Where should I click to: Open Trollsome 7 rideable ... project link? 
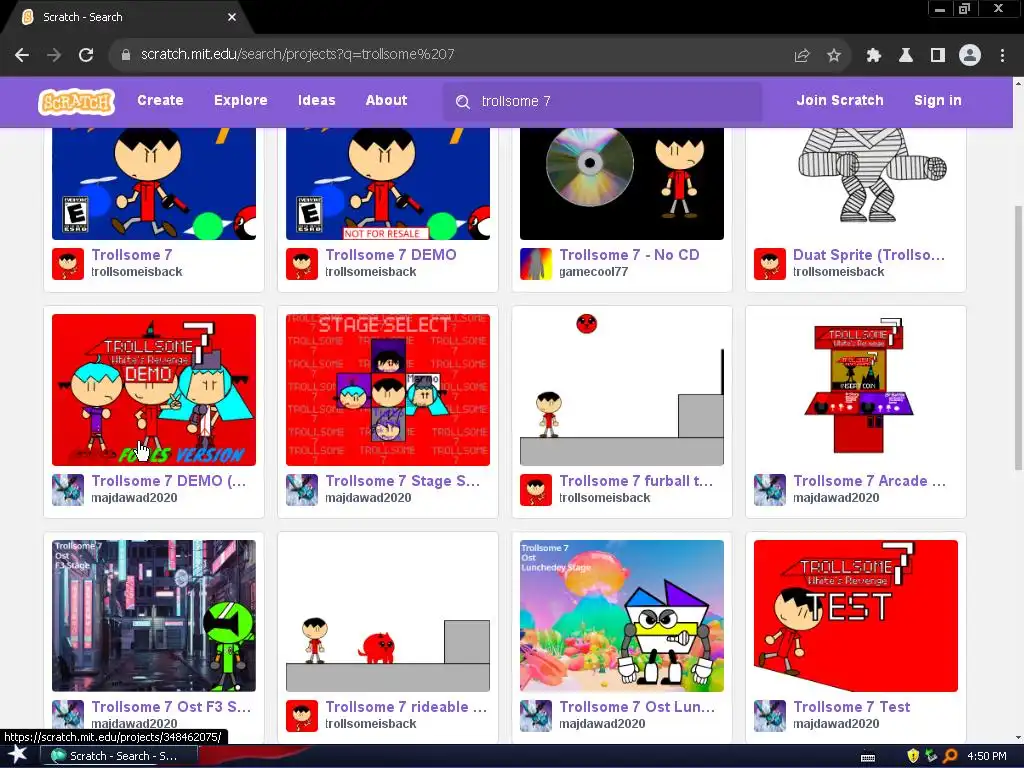(x=406, y=707)
